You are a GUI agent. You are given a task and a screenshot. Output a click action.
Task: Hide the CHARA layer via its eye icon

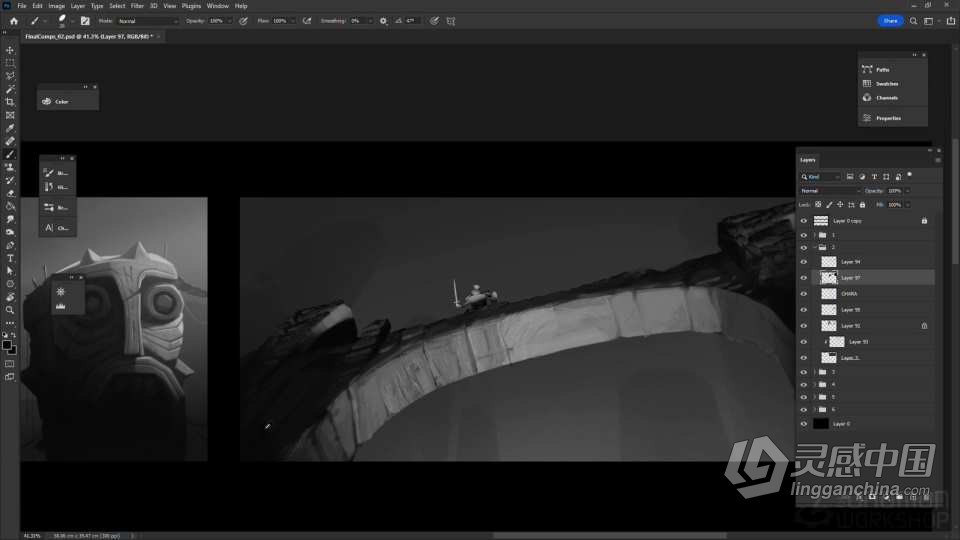click(803, 294)
